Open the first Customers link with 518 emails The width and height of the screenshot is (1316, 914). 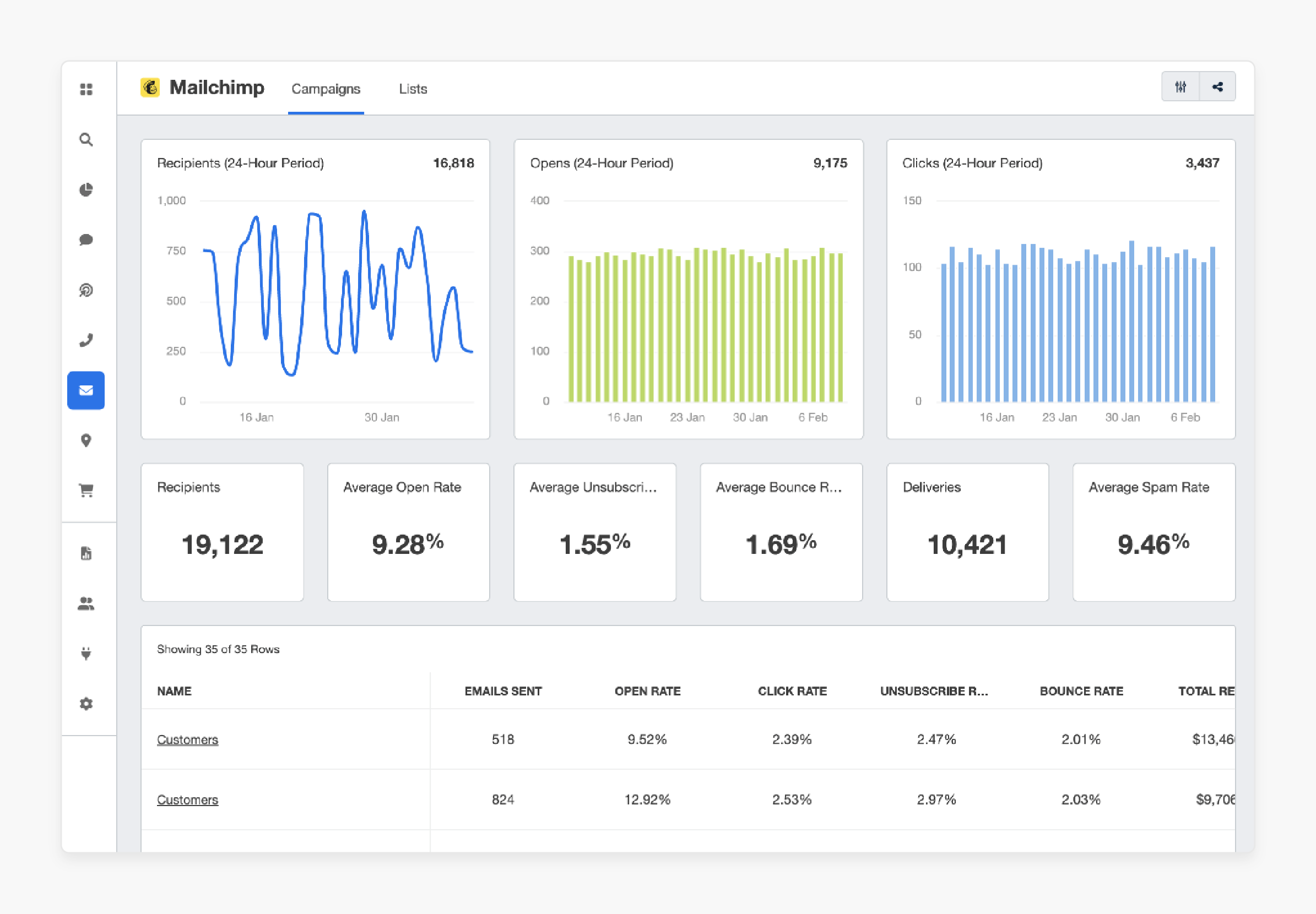pos(187,739)
